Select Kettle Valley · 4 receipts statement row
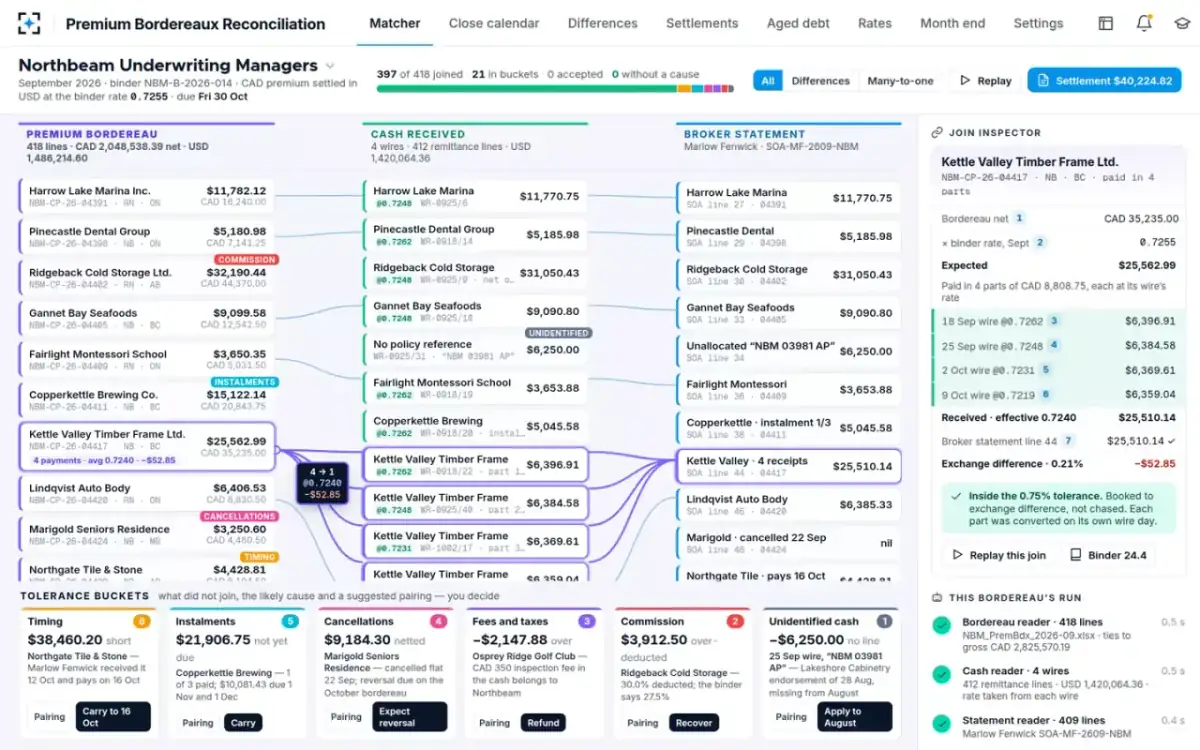The image size is (1200, 750). click(x=790, y=466)
